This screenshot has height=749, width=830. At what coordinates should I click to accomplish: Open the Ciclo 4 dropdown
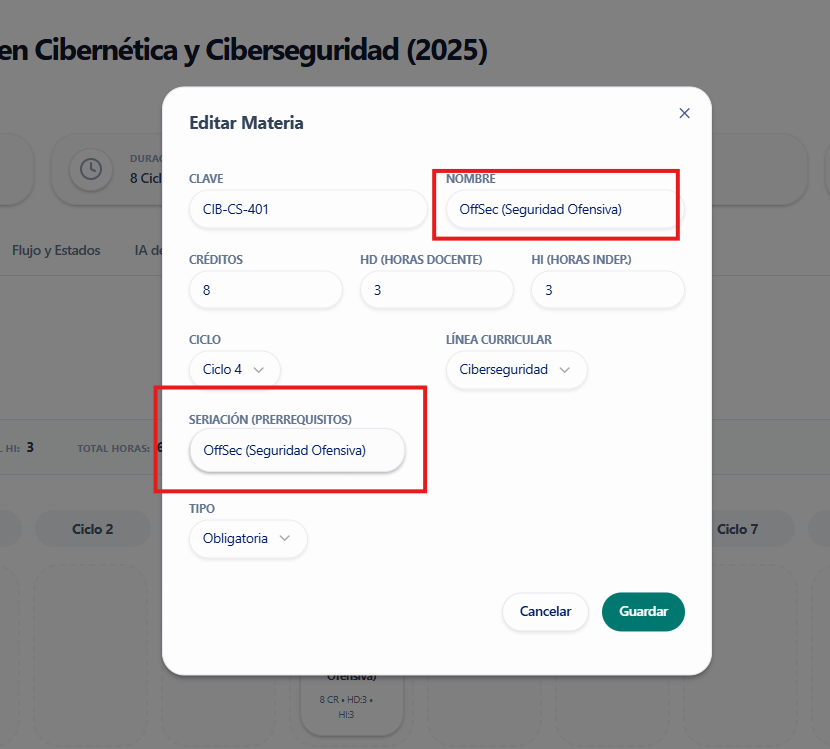[x=234, y=369]
